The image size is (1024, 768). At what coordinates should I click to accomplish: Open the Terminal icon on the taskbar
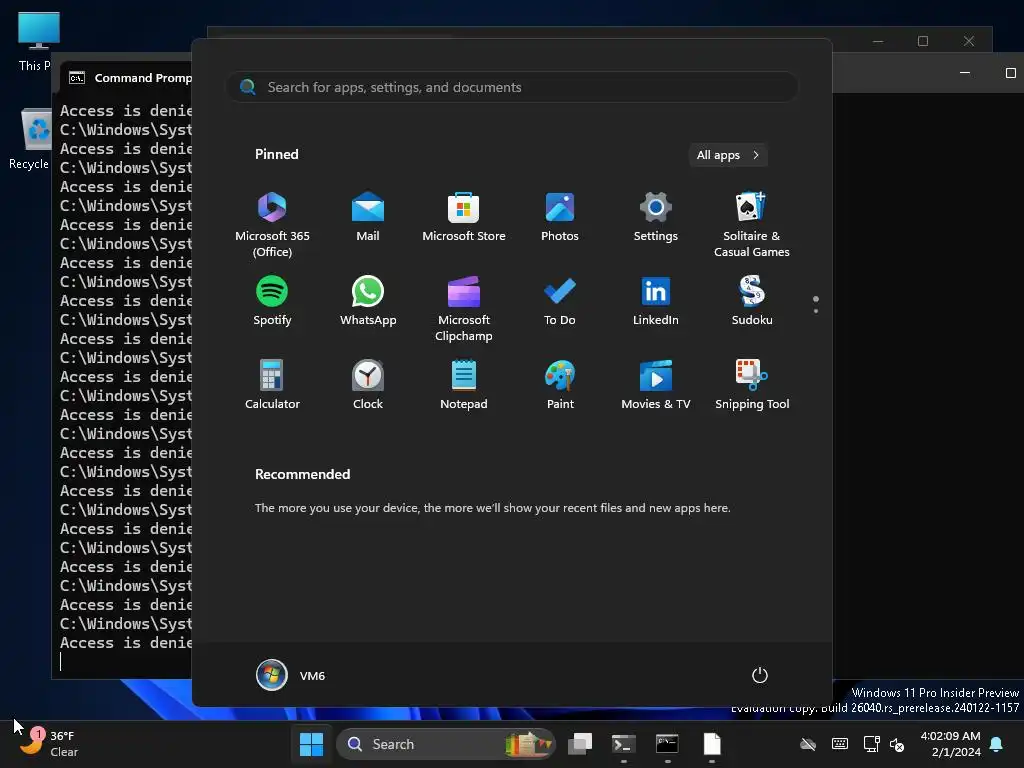pyautogui.click(x=624, y=744)
